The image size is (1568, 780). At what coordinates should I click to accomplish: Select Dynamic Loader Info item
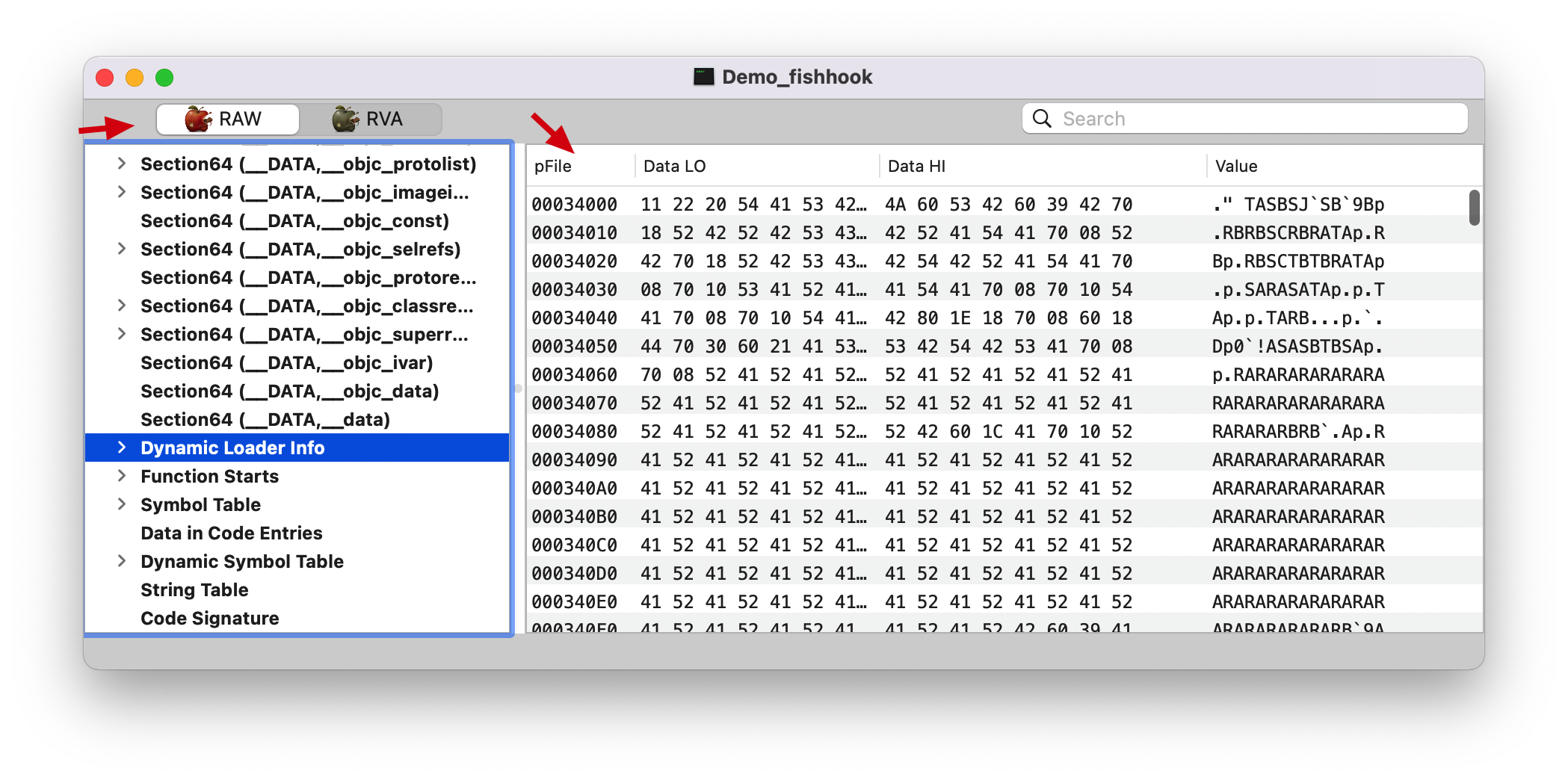[297, 448]
